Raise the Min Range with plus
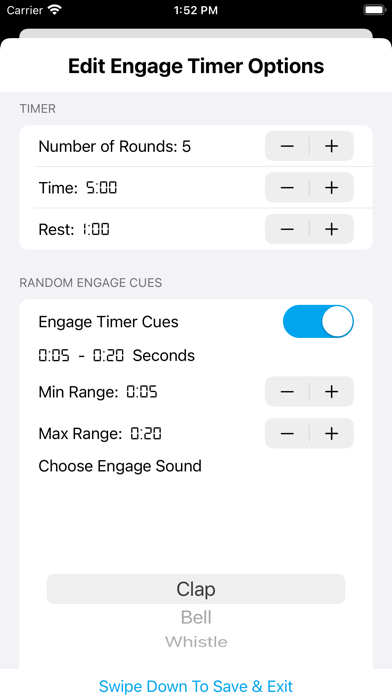392x696 pixels. (x=332, y=392)
